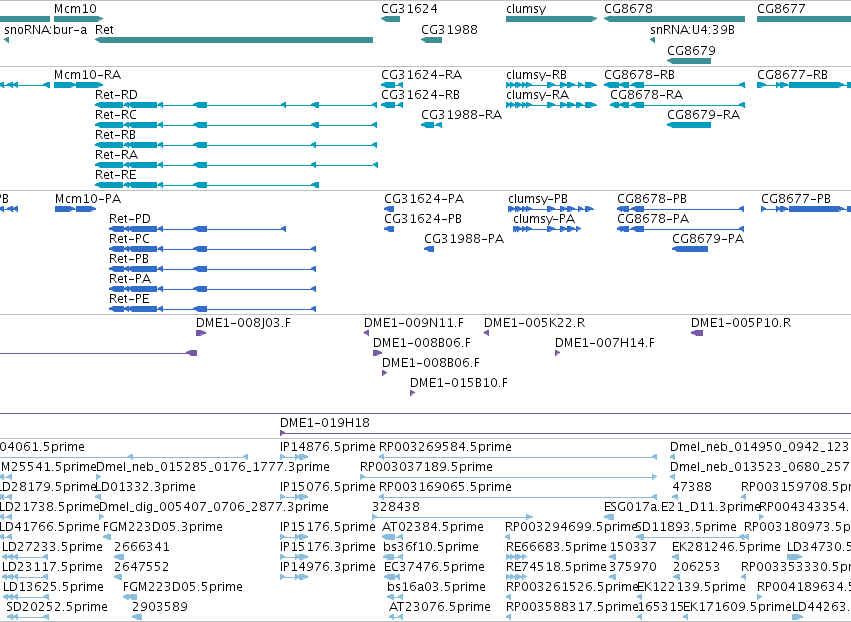Screen dimensions: 851x622
Task: Click the Ret-PC protein label
Action: tap(129, 239)
